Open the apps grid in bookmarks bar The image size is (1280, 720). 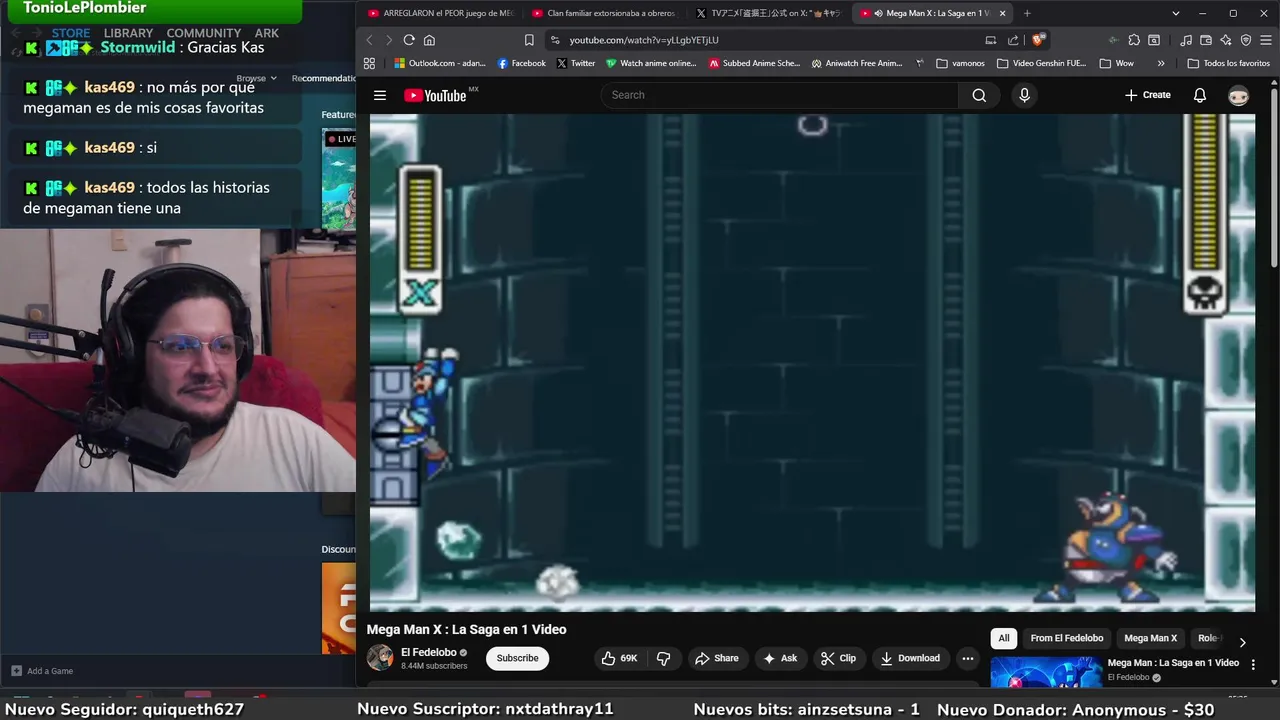coord(369,63)
